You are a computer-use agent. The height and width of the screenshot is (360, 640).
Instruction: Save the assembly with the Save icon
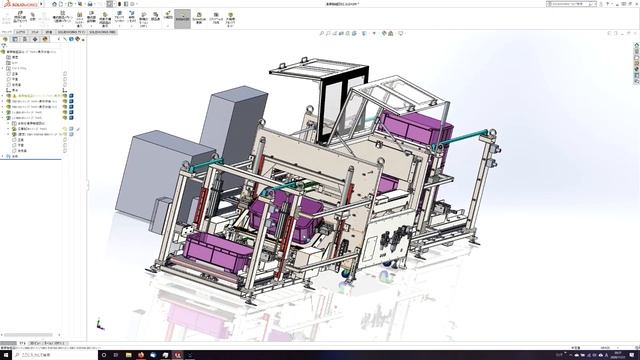coord(80,4)
